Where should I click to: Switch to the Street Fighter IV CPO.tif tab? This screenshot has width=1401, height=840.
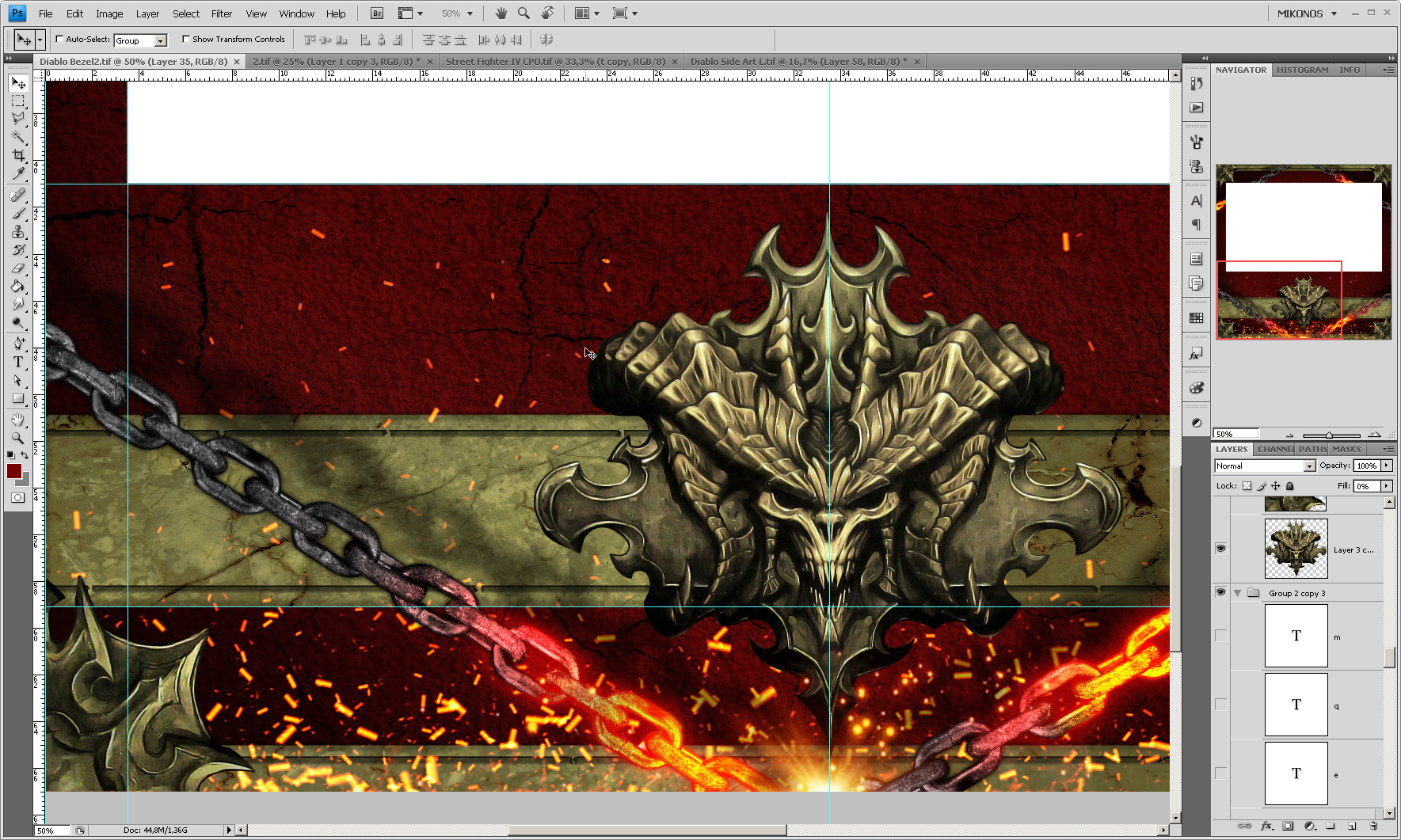tap(555, 61)
